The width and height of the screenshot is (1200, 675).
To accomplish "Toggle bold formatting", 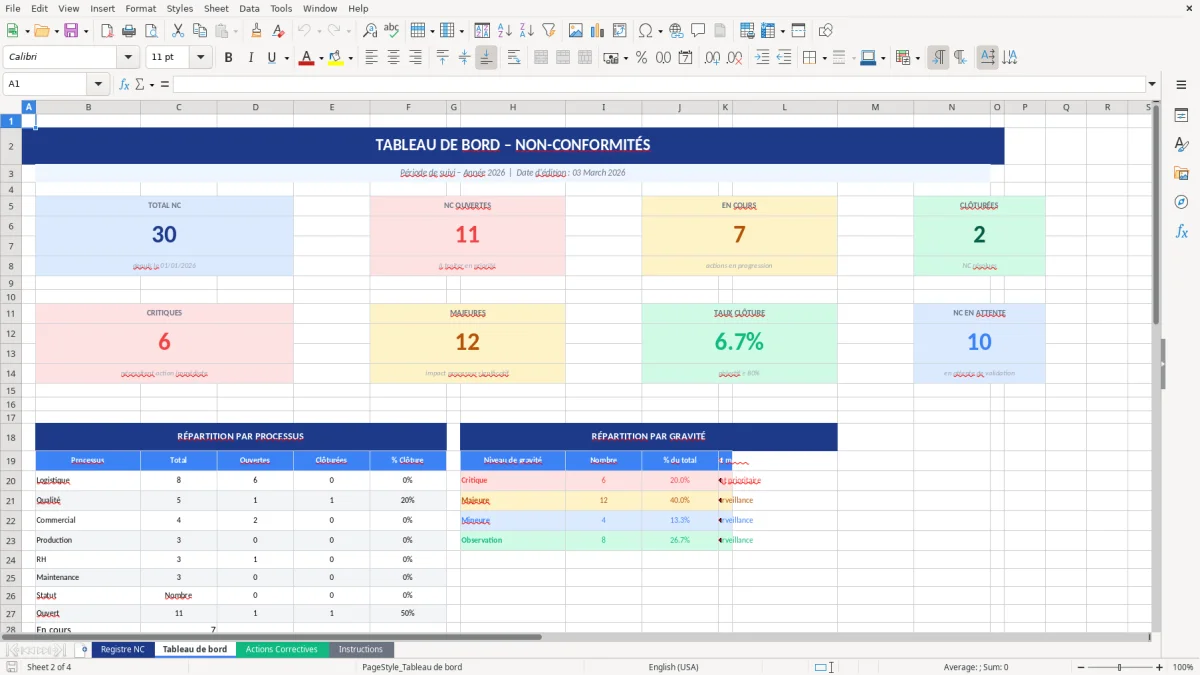I will pos(228,57).
